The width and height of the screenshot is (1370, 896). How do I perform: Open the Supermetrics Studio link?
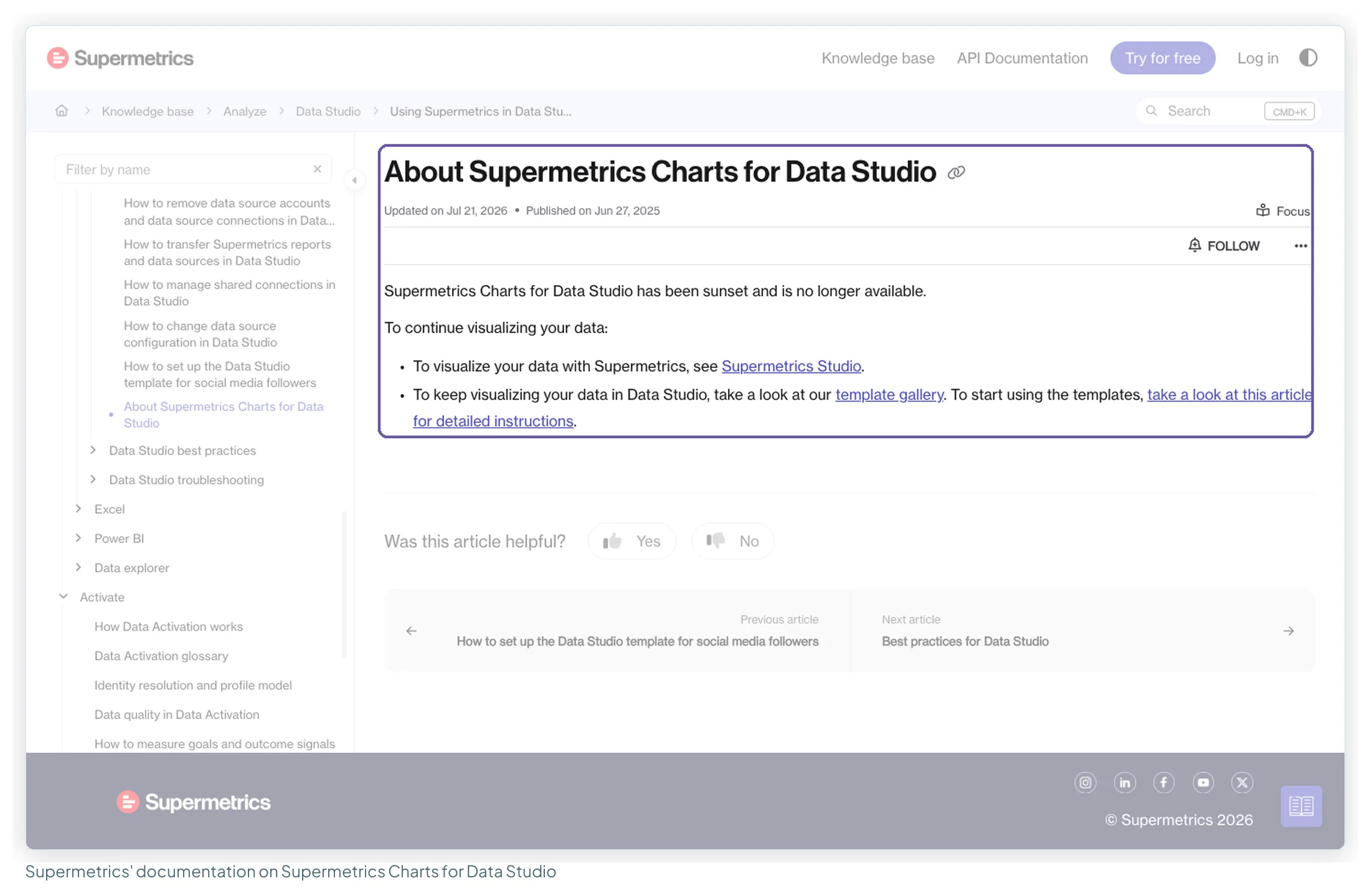(x=791, y=366)
